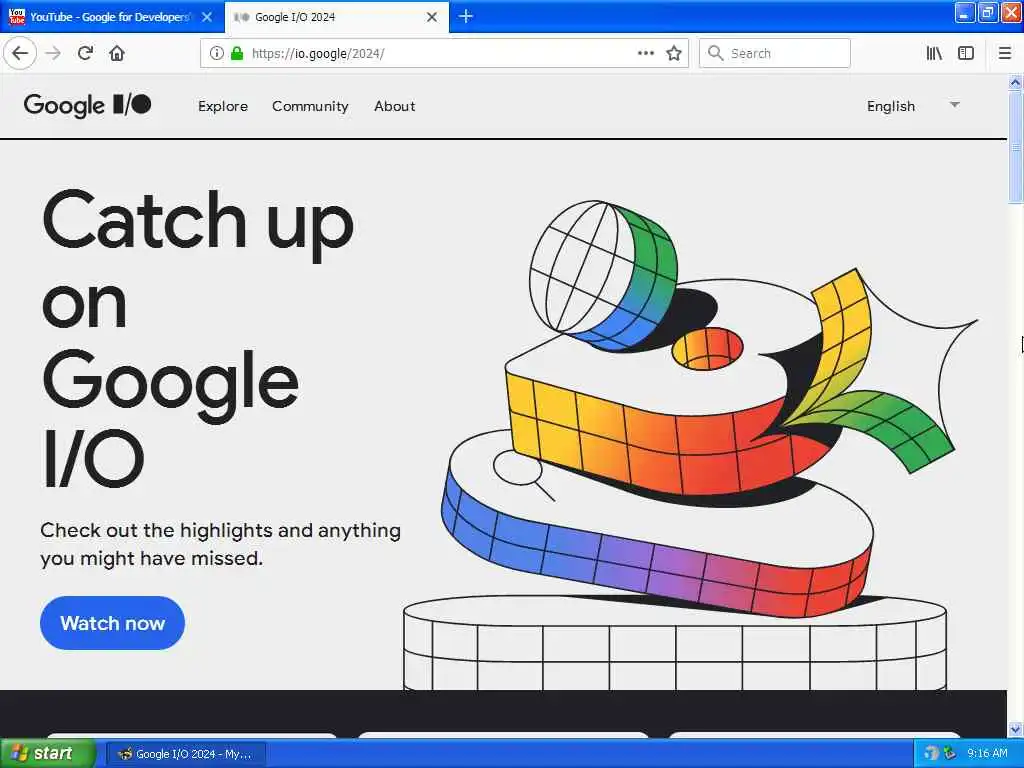Show site information icon in address bar
The width and height of the screenshot is (1024, 768).
click(x=216, y=53)
